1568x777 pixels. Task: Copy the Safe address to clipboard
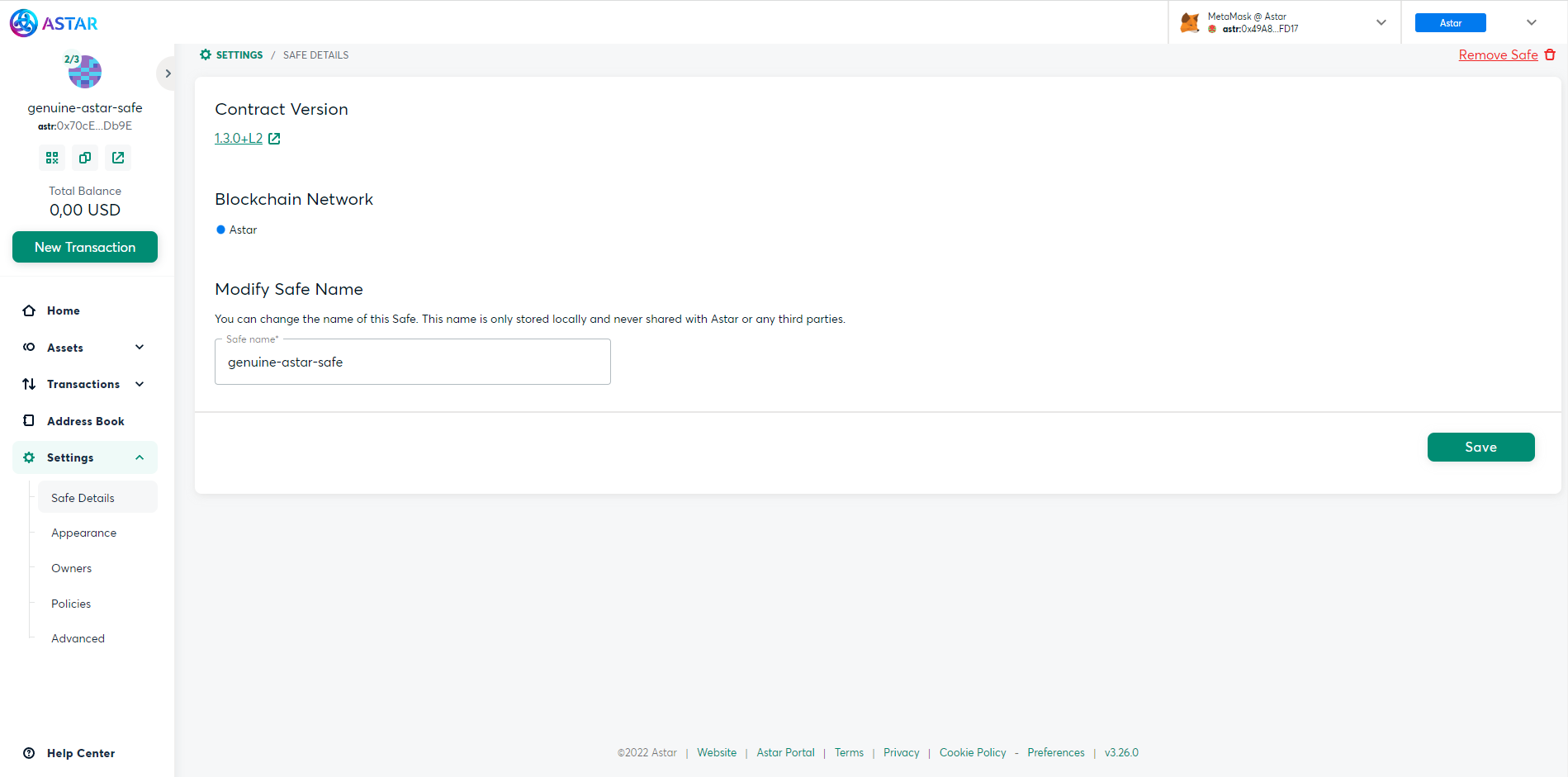click(85, 158)
